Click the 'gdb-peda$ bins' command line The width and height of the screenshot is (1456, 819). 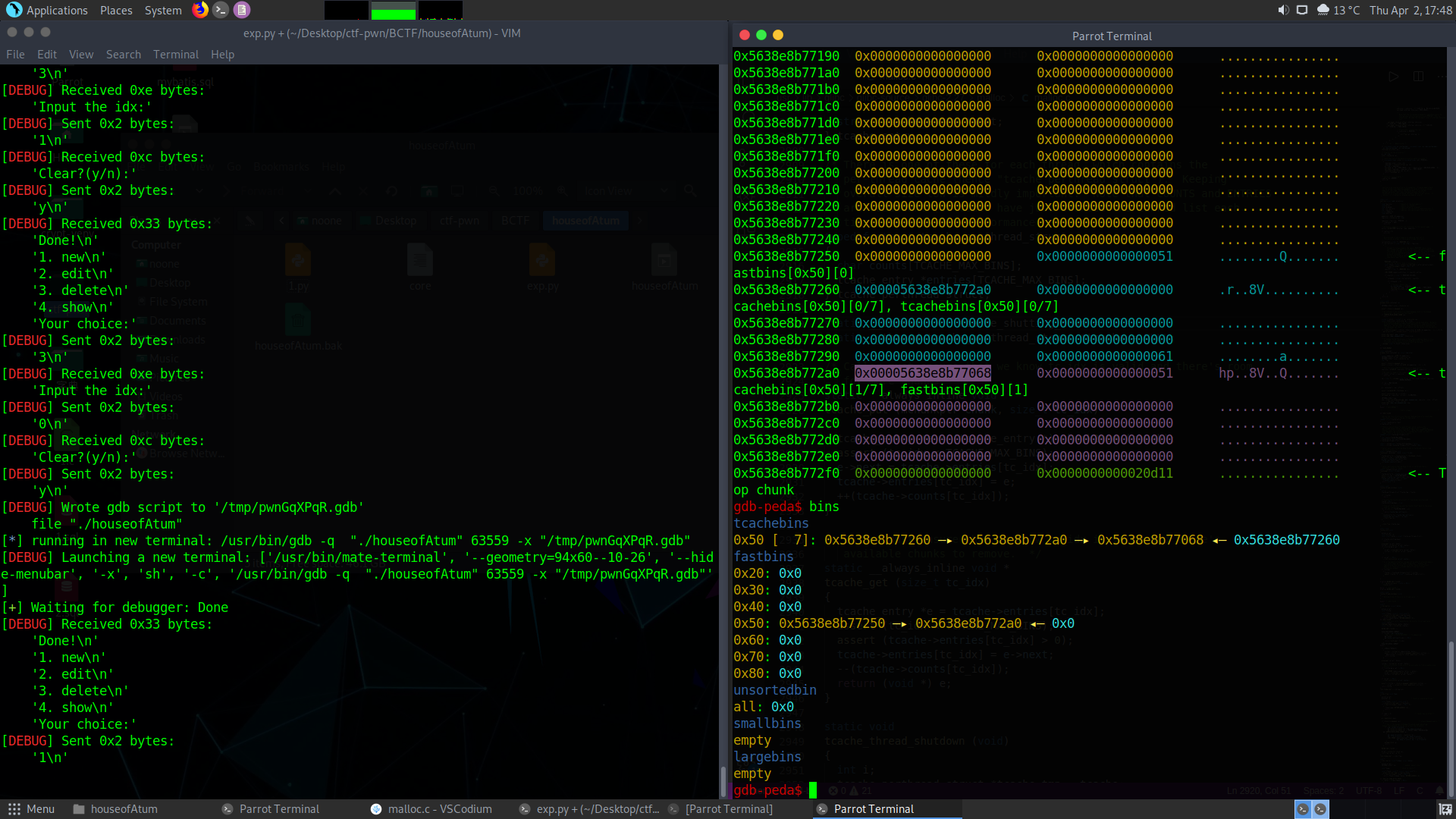786,507
